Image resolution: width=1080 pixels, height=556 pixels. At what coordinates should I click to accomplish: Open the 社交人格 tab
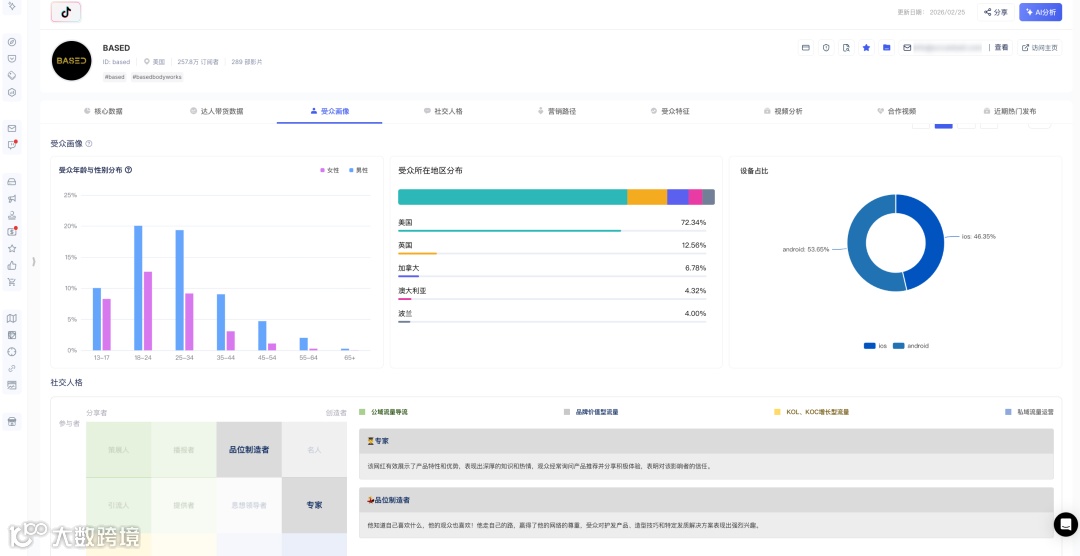tap(443, 111)
